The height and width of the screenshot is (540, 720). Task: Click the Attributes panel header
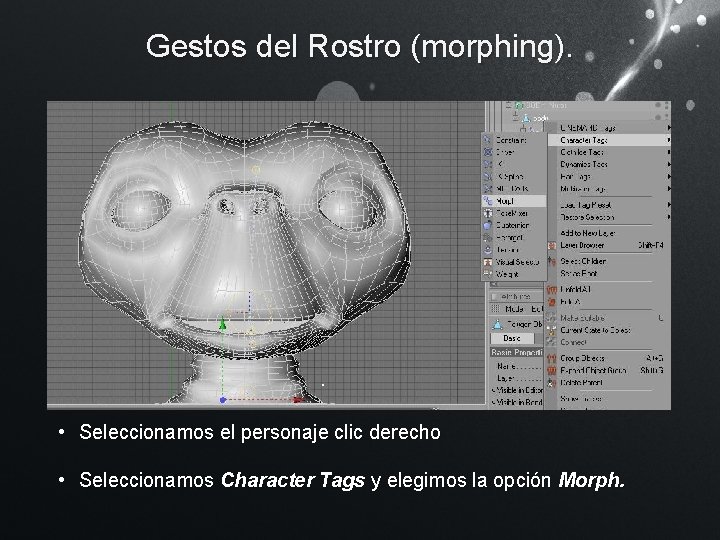(516, 297)
